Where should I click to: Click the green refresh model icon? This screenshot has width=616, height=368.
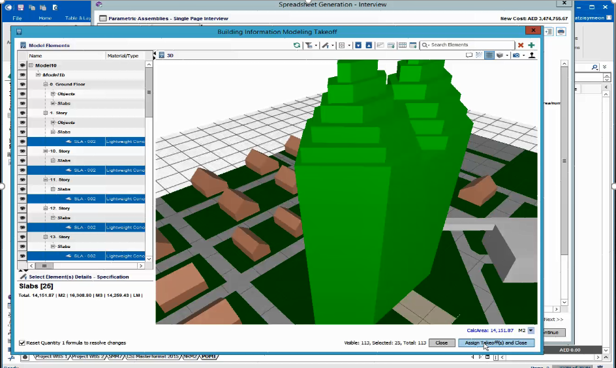click(x=297, y=45)
